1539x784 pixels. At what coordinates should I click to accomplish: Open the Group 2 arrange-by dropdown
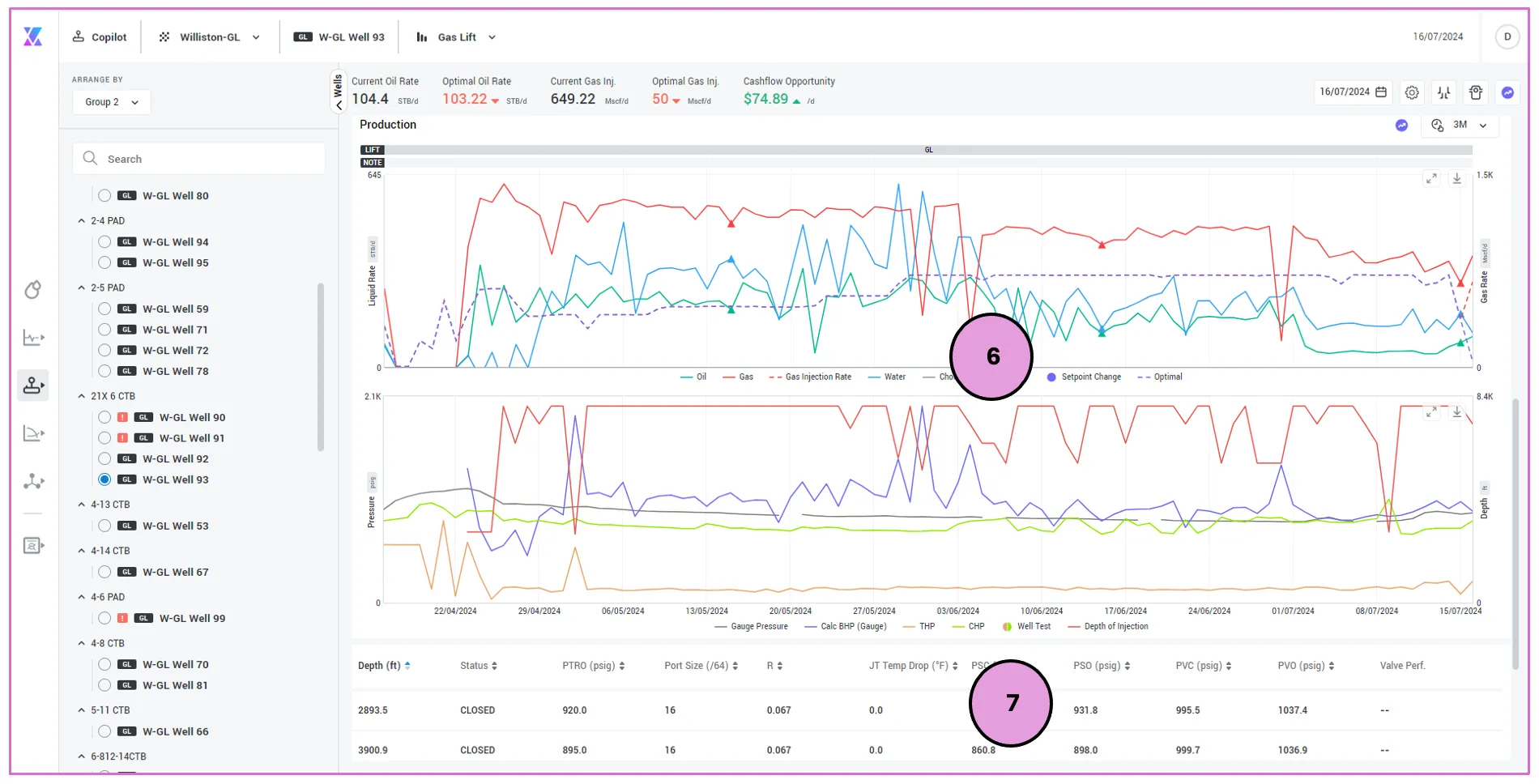pos(112,102)
